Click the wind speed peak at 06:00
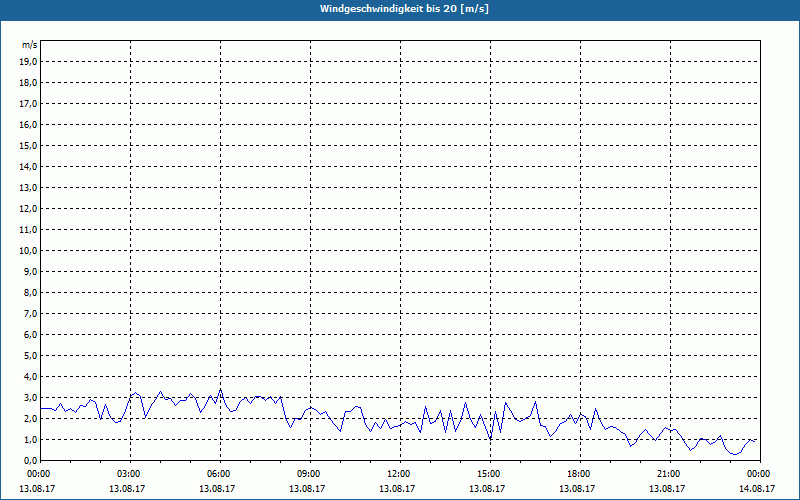This screenshot has height=500, width=800. [220, 389]
